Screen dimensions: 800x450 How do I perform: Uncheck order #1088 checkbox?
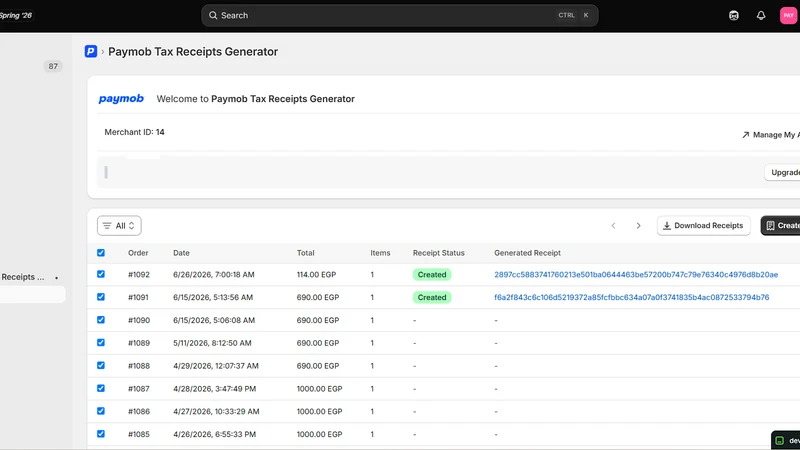(x=101, y=365)
